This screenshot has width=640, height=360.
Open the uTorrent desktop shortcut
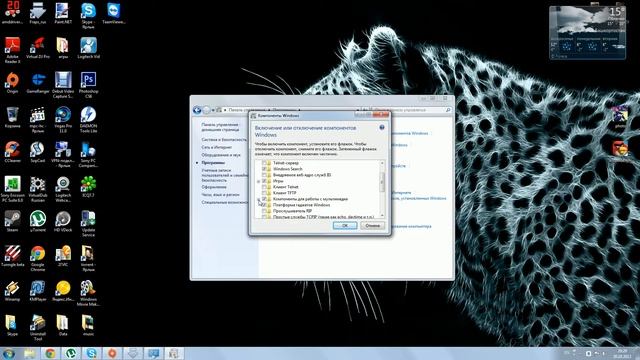point(38,221)
